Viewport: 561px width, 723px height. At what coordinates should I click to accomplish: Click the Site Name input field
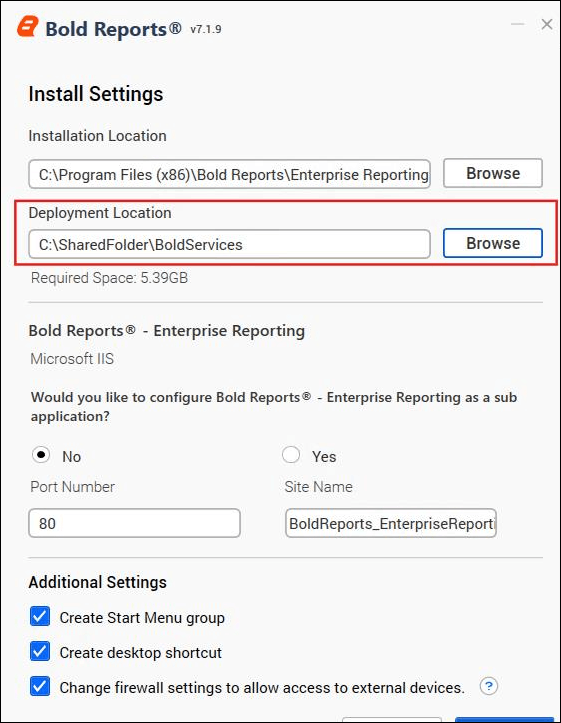click(391, 523)
